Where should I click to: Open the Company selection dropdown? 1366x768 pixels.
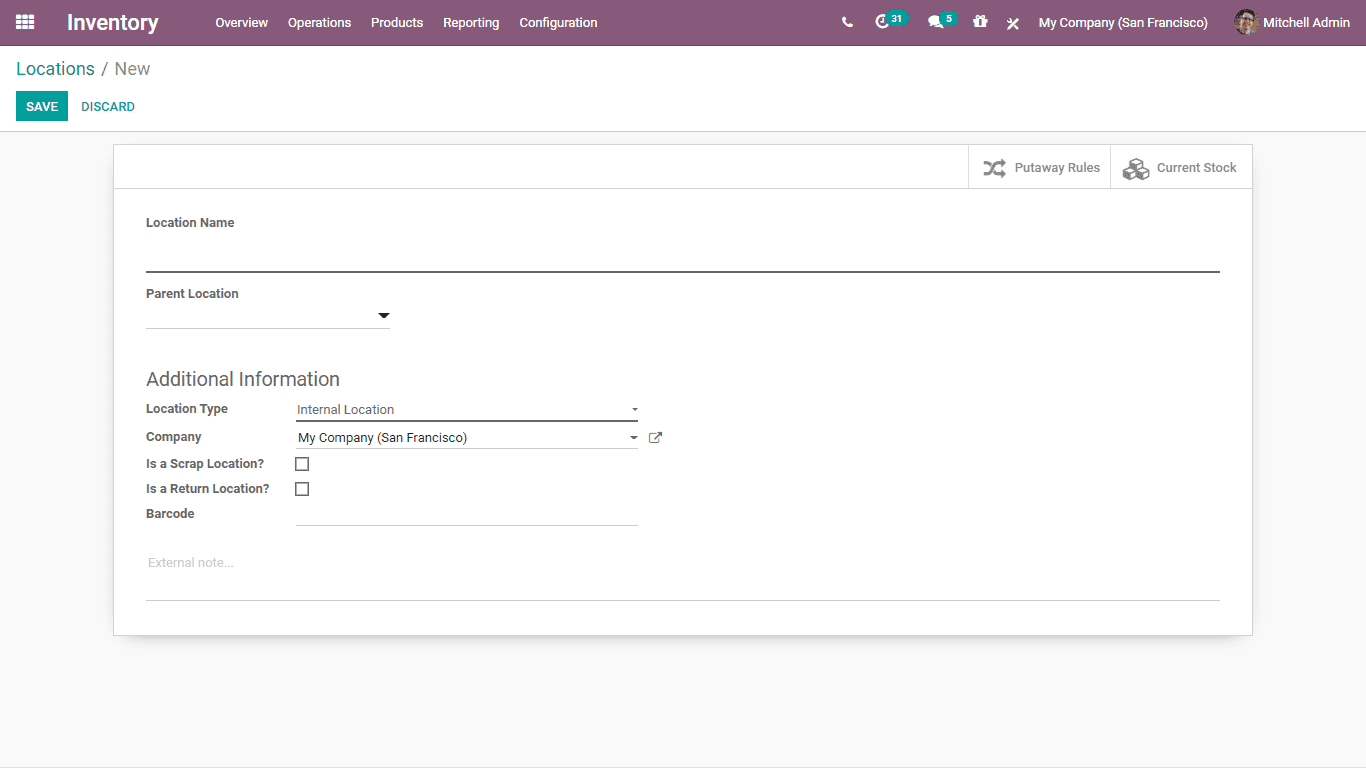click(x=467, y=437)
